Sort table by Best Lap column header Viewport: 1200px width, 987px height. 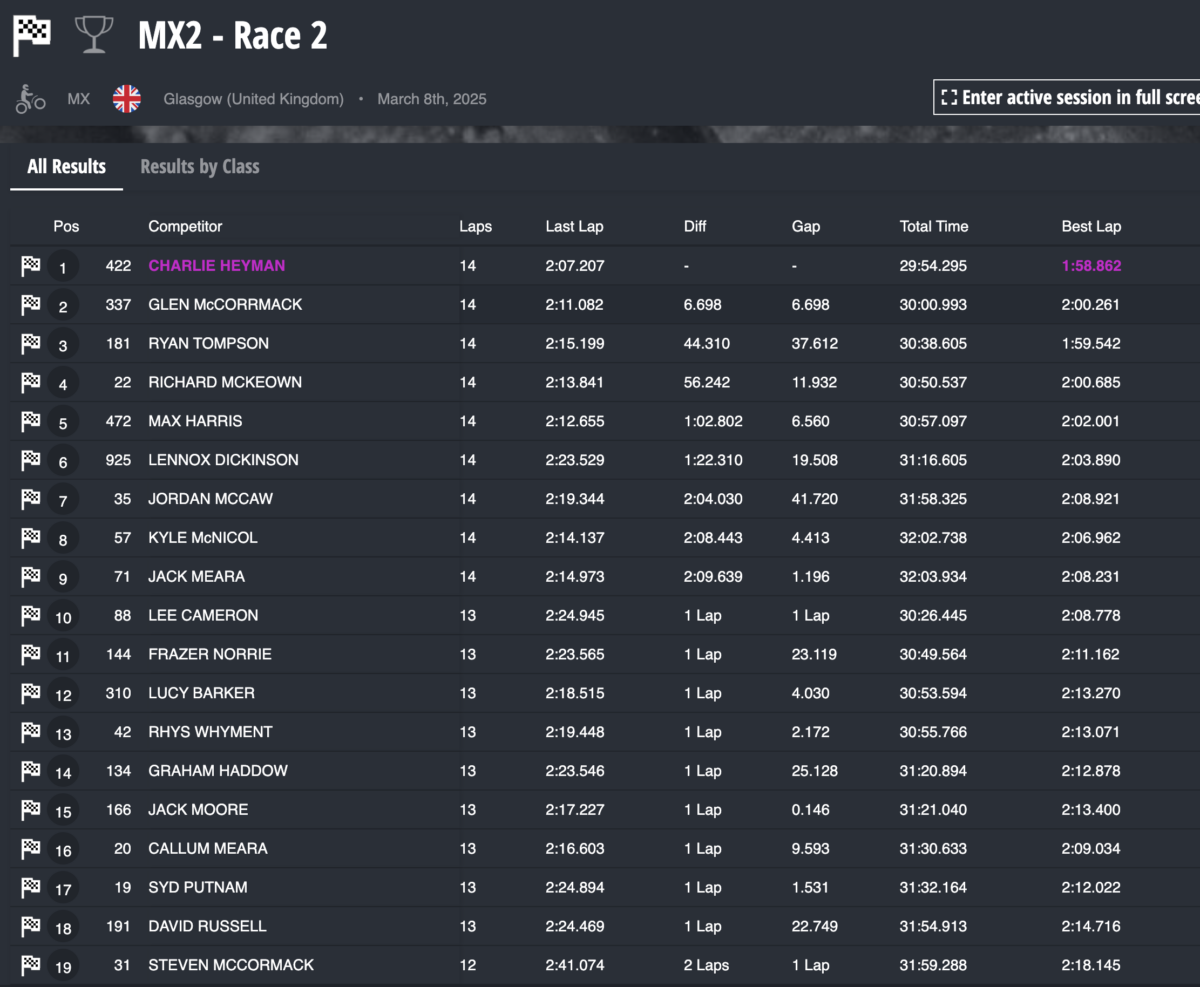(1091, 227)
